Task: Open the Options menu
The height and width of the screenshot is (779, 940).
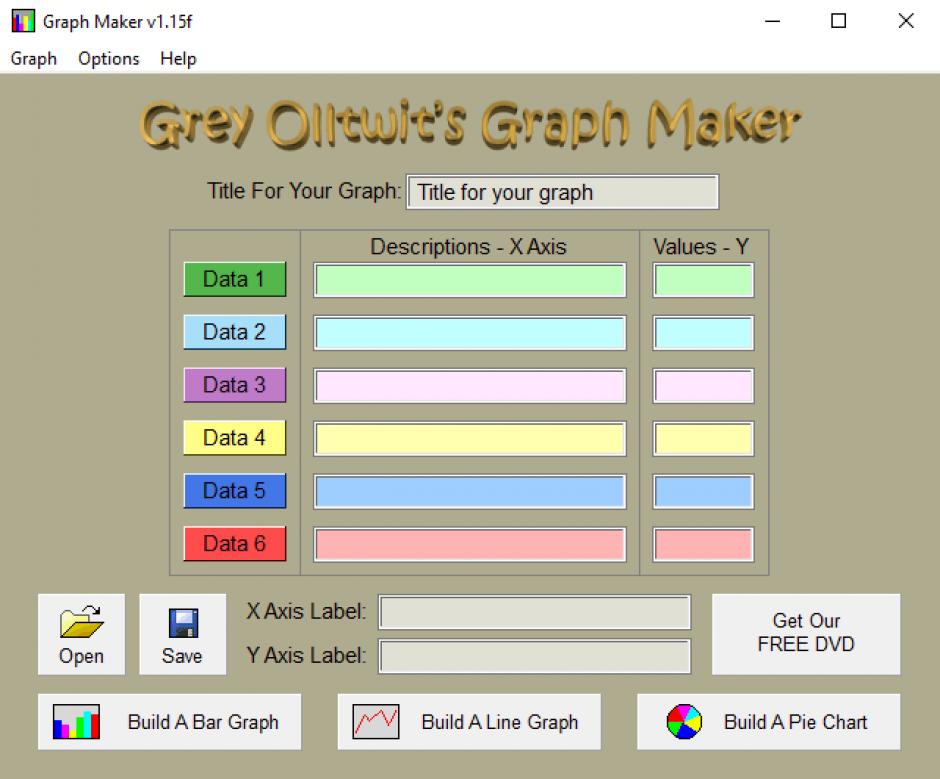Action: click(109, 59)
